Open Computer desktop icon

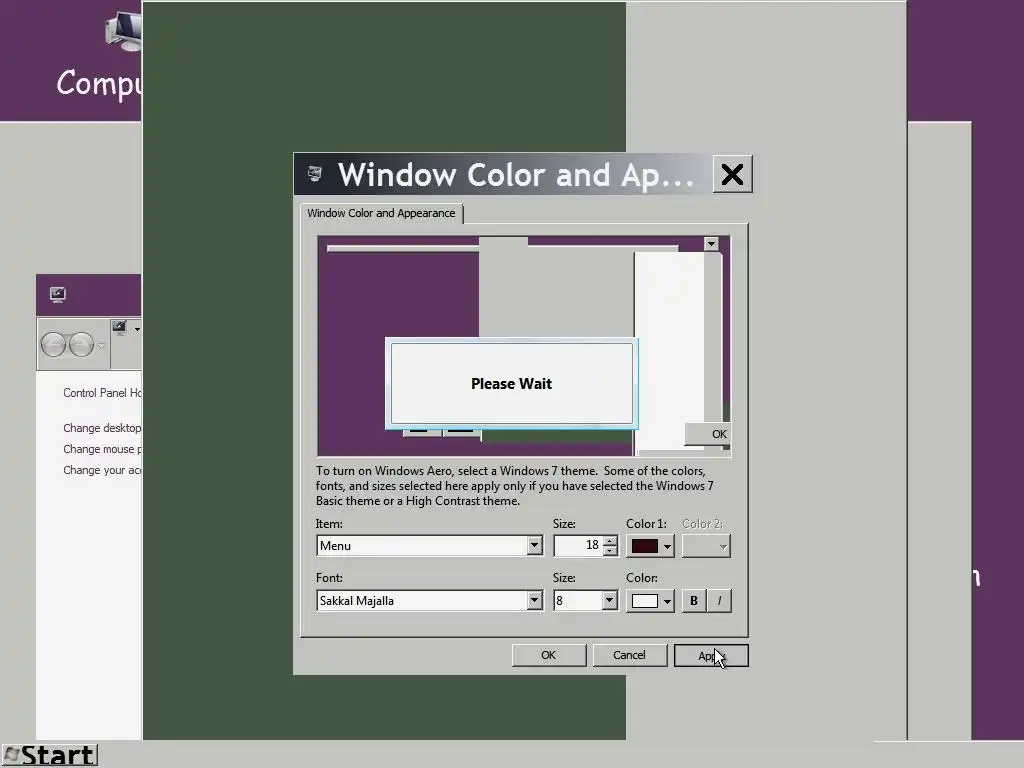[x=98, y=56]
